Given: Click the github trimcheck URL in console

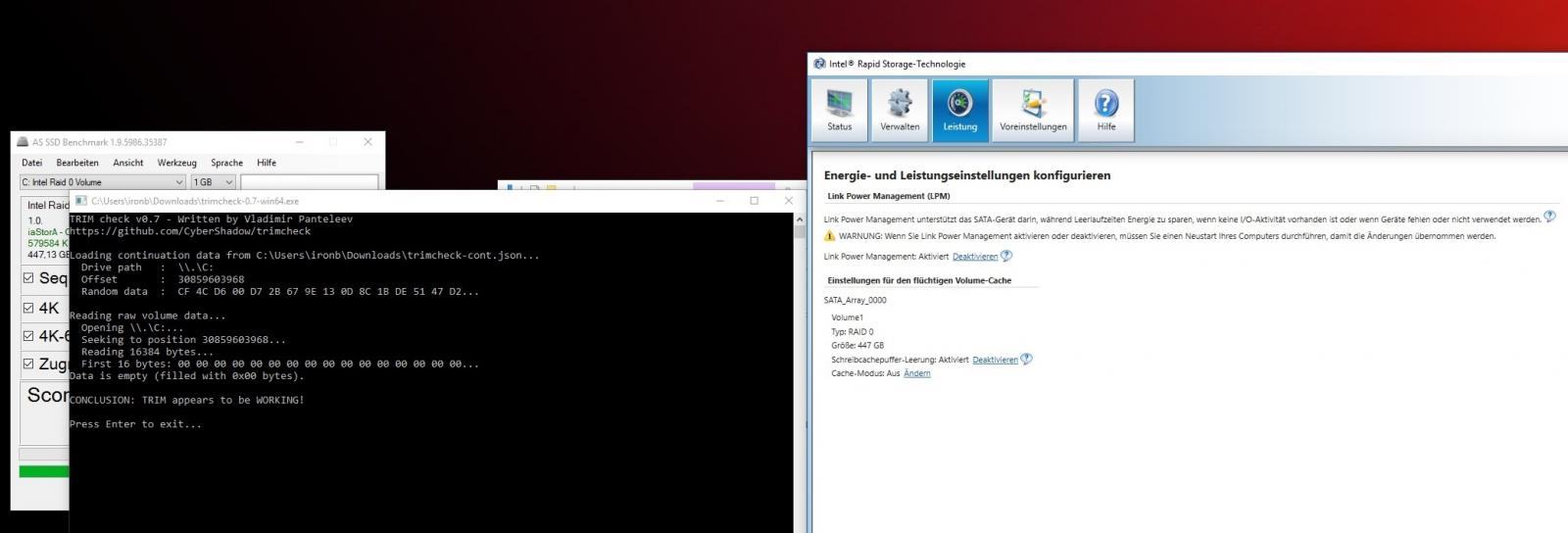Looking at the screenshot, I should click(x=190, y=231).
